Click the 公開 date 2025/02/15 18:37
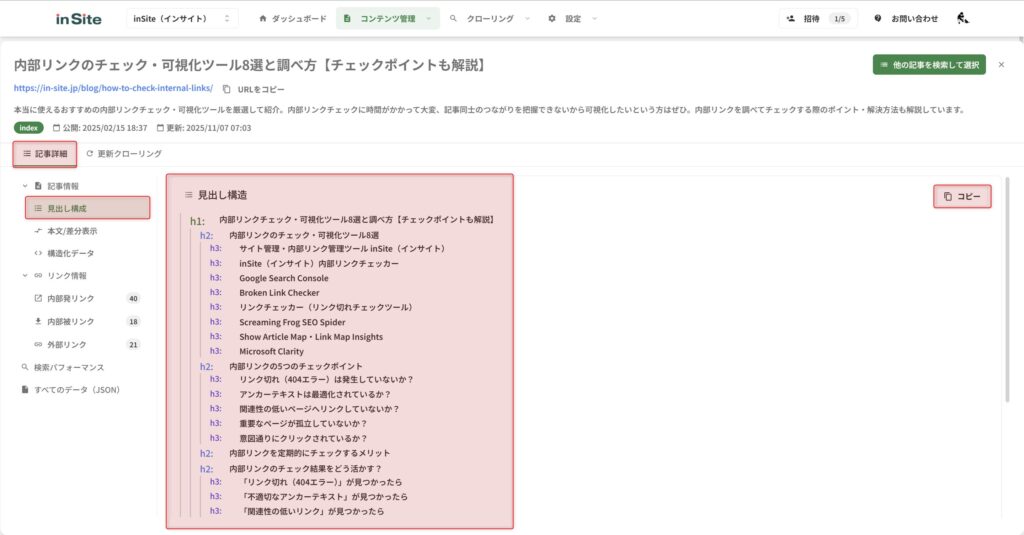This screenshot has height=535, width=1024. point(100,128)
